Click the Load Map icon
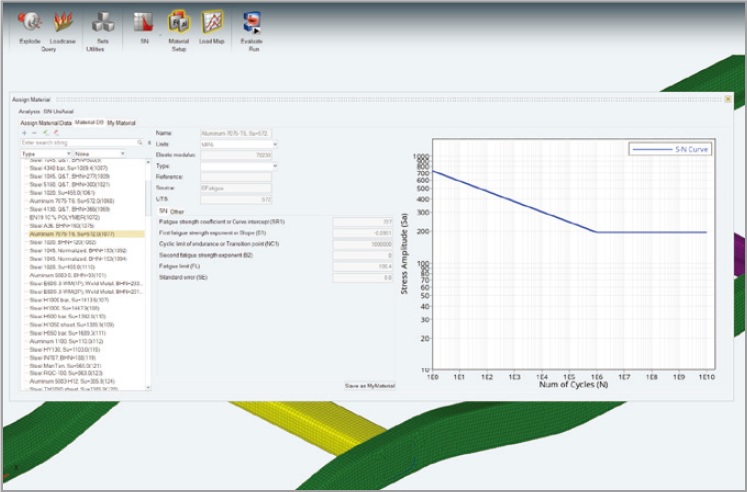This screenshot has width=747, height=492. tap(212, 22)
